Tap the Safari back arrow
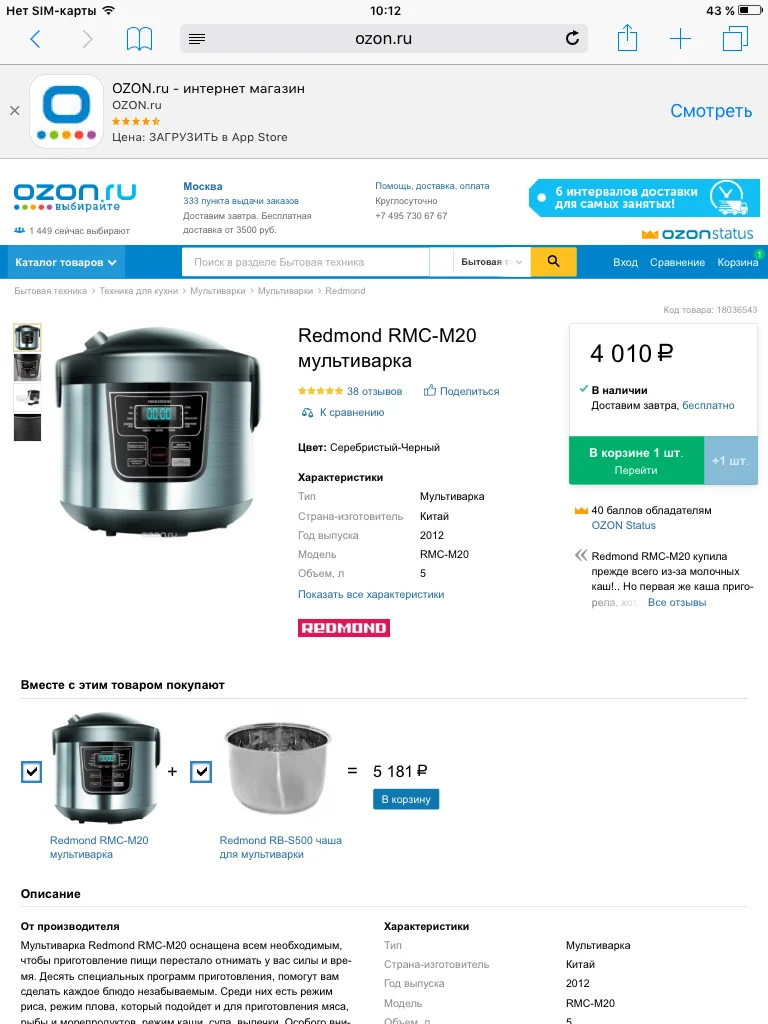This screenshot has width=768, height=1024. [35, 39]
